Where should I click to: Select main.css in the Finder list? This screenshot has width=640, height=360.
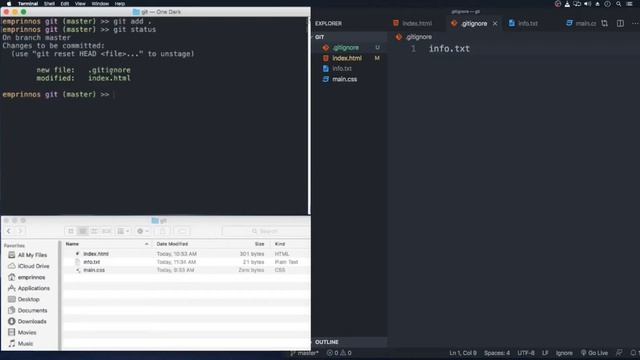tap(186, 270)
